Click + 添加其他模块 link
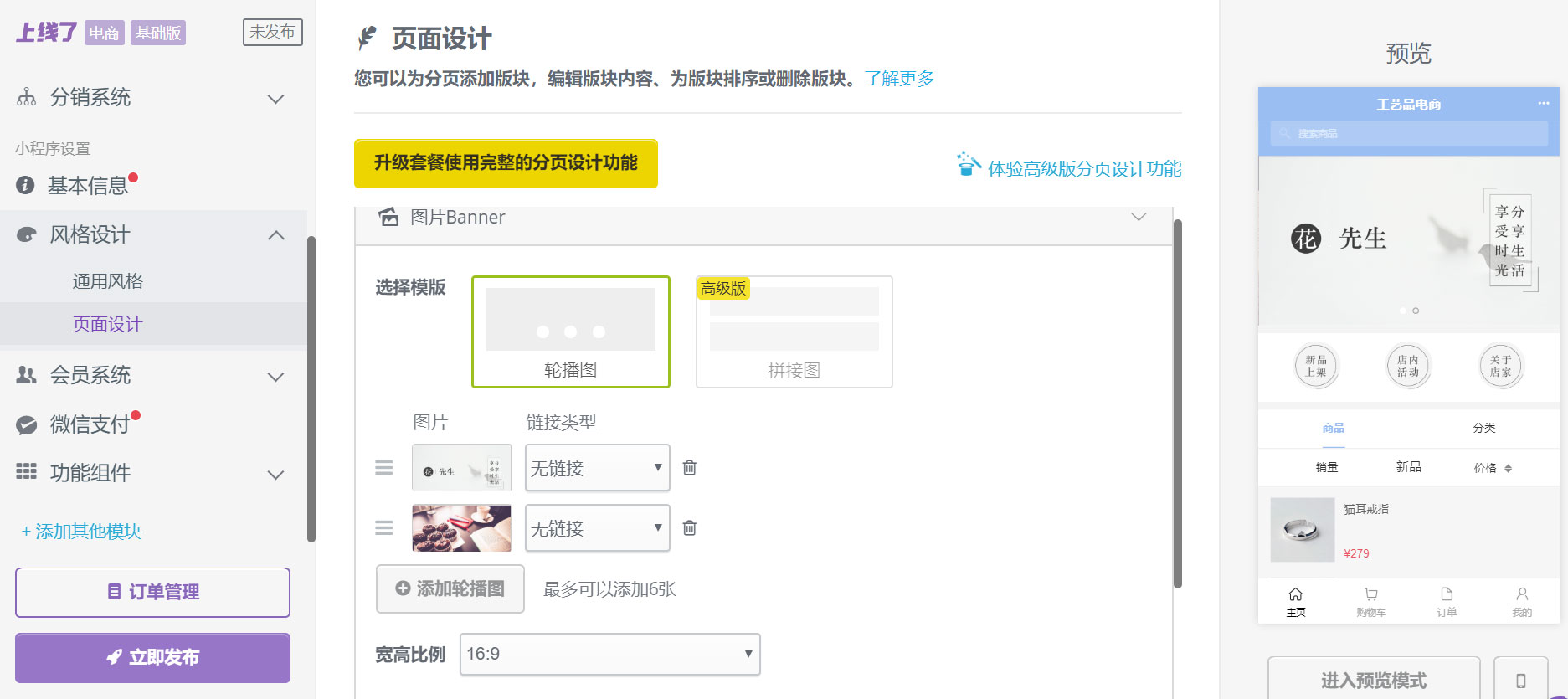 (x=81, y=532)
